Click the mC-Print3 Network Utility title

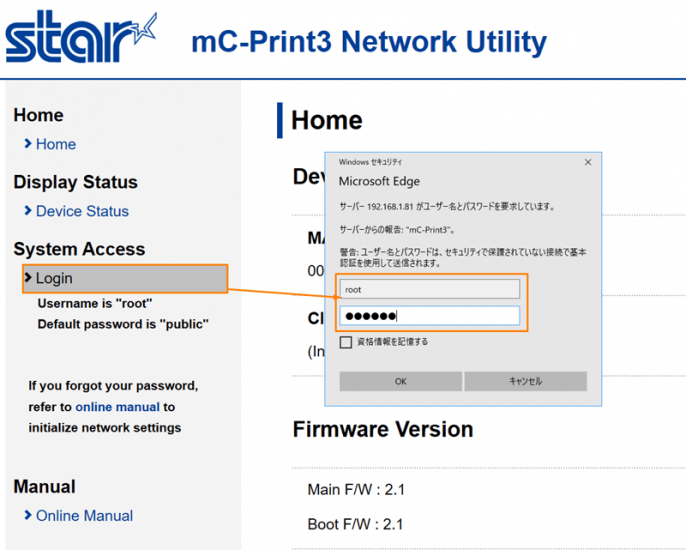pyautogui.click(x=369, y=42)
